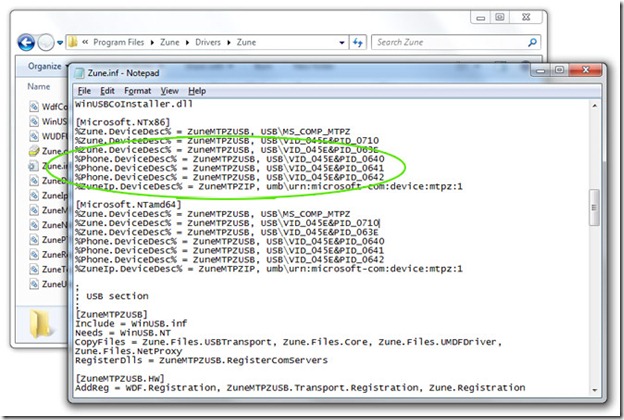Select first Zune segment in address breadcrumb
624x420 pixels.
170,42
